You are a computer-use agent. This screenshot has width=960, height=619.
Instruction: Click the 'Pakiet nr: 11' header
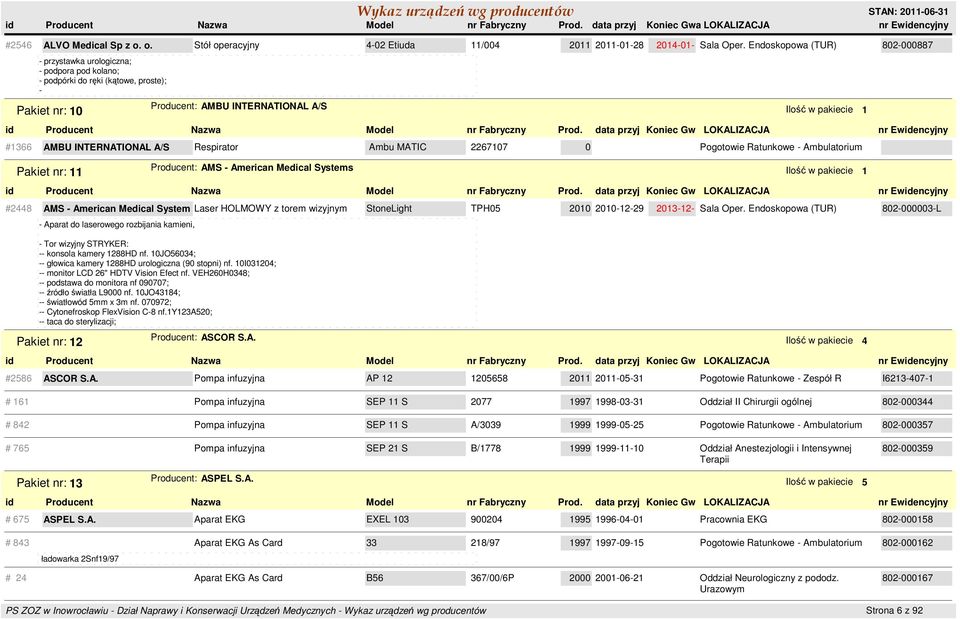tap(49, 172)
